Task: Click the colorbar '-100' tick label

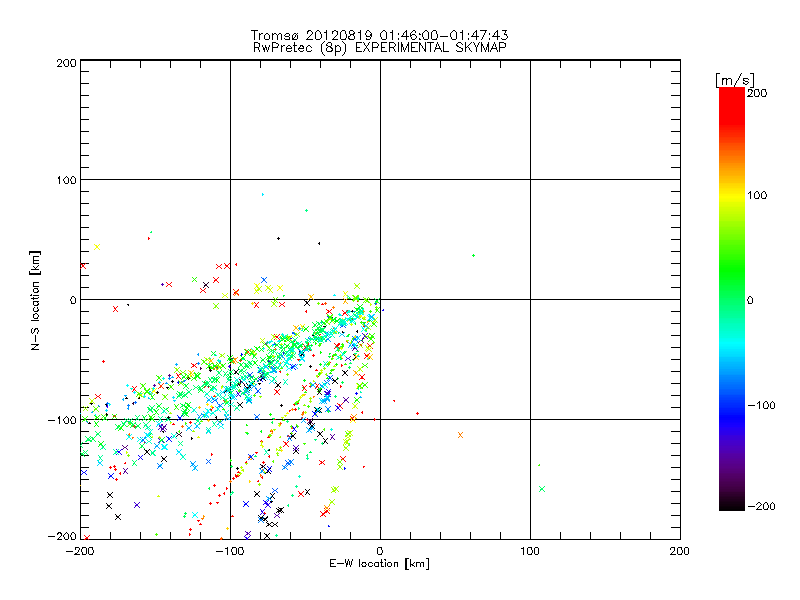Action: 761,405
